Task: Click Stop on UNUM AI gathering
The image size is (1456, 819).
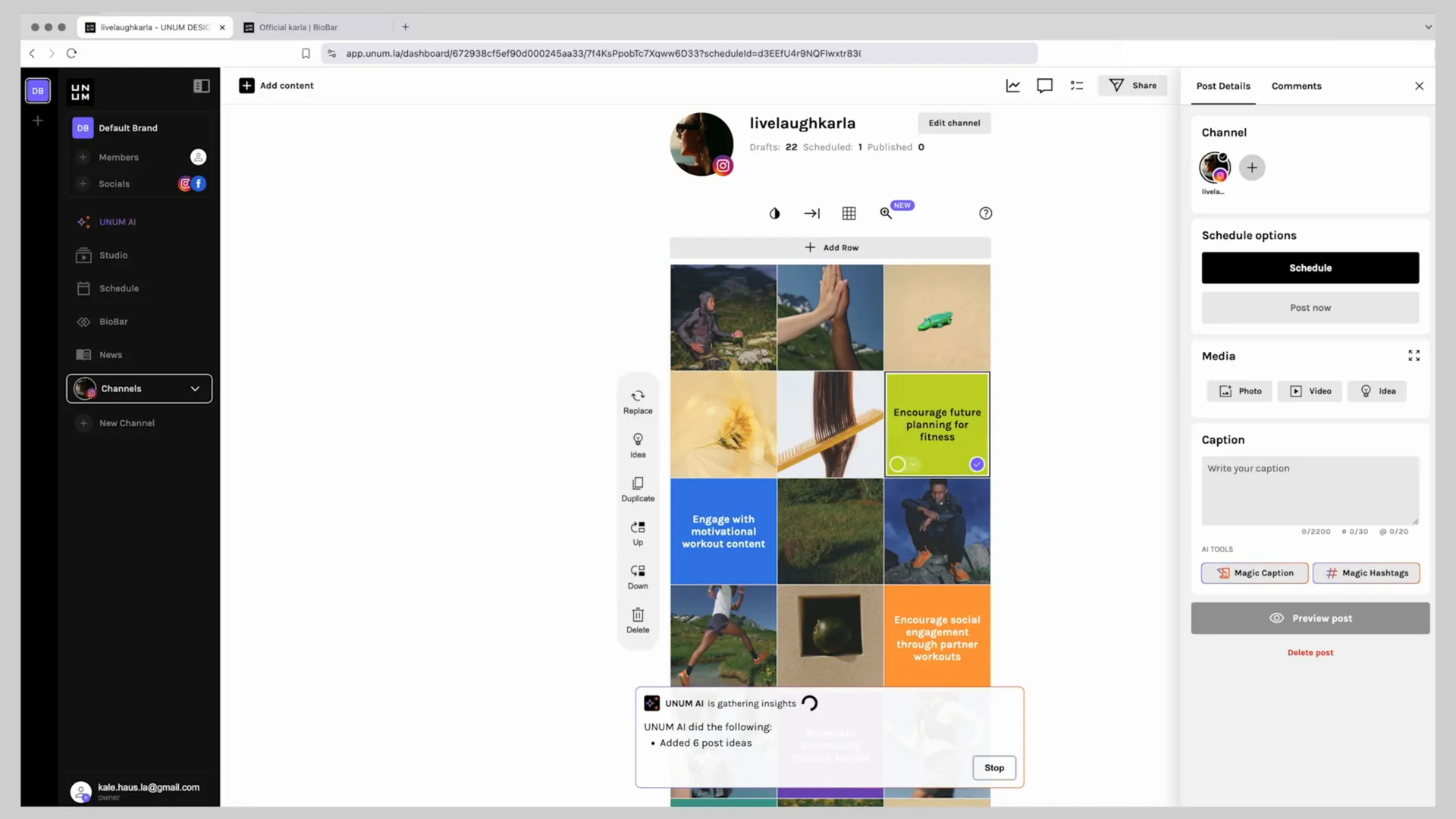Action: (x=994, y=767)
